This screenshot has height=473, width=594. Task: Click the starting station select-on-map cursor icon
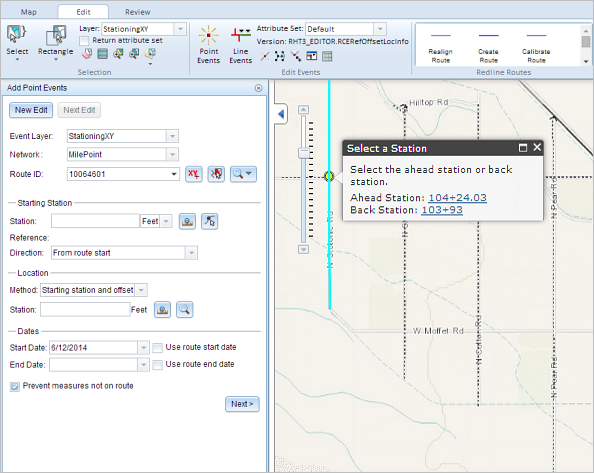click(209, 221)
